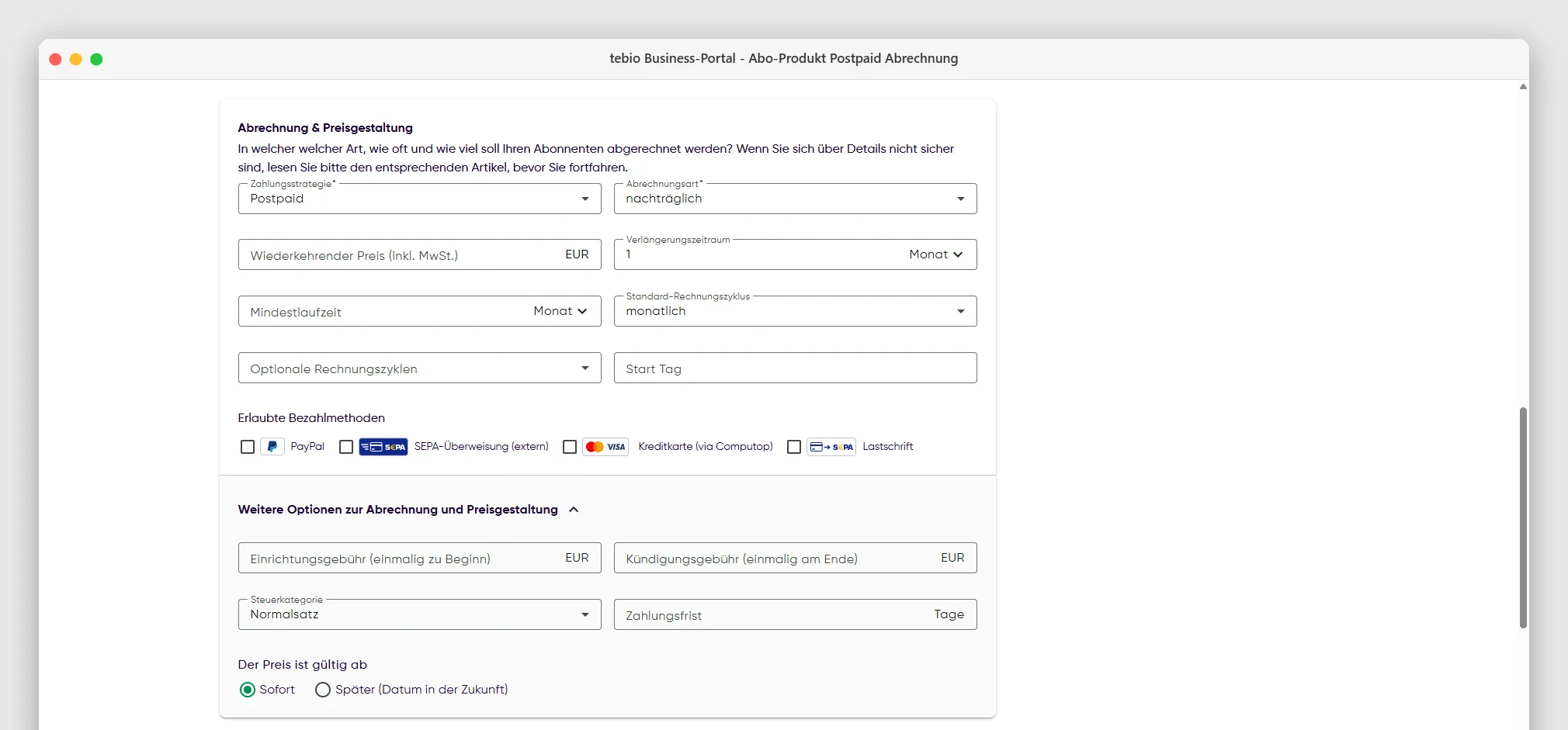Collapse Weitere Optionen zur Abrechnung section
This screenshot has width=1568, height=730.
[x=574, y=510]
